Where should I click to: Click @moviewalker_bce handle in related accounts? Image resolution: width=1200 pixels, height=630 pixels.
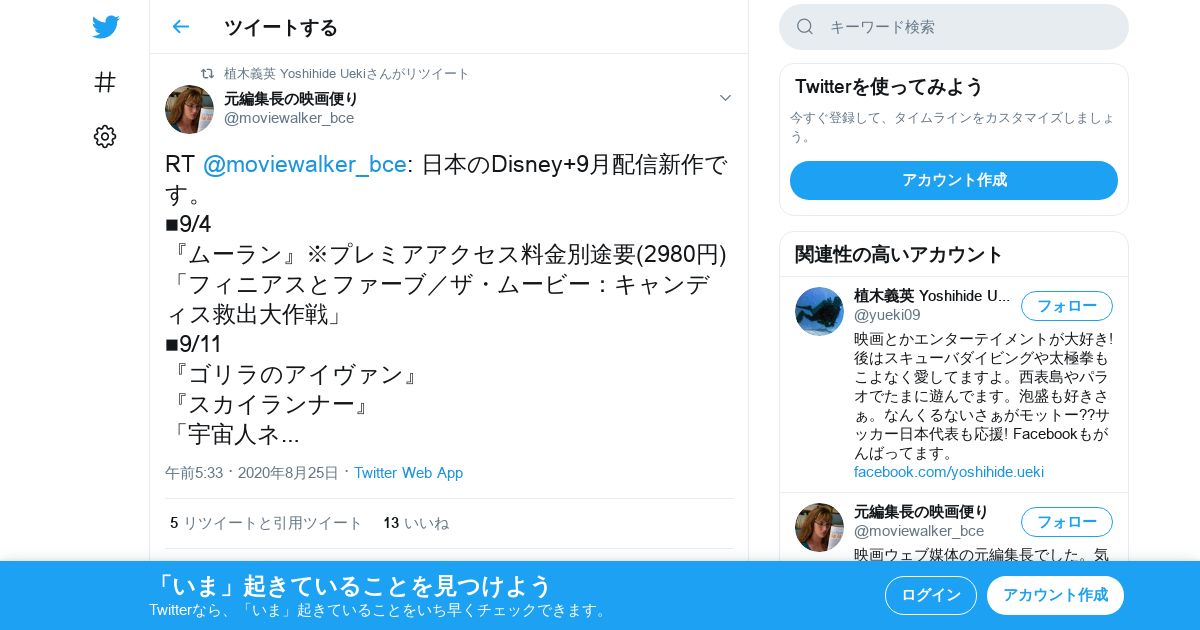(919, 531)
